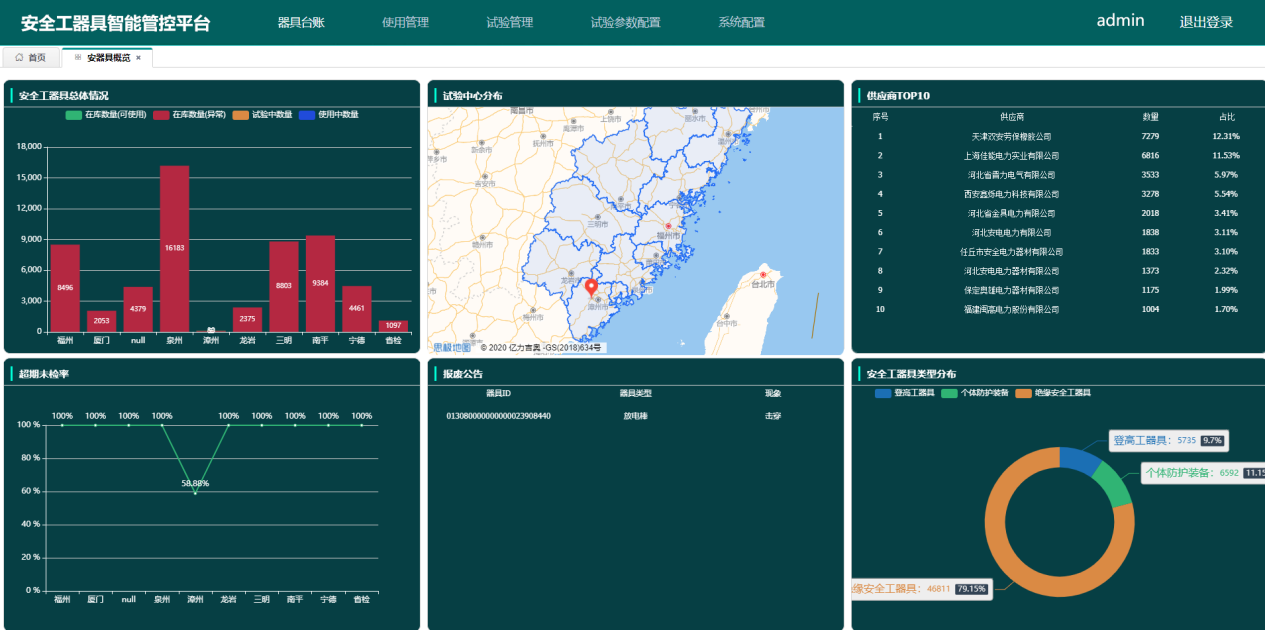Screen dimensions: 1265x630
Task: Select supplier row 天津双安劳保橡胶公司
Action: (1057, 136)
